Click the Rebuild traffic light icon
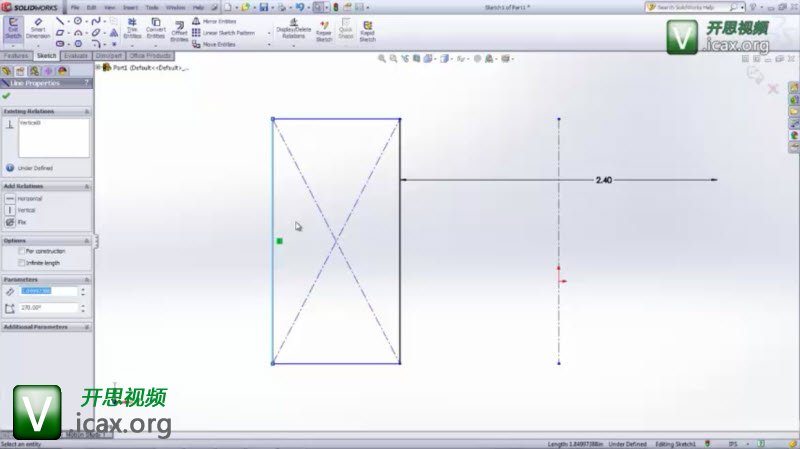 (336, 7)
